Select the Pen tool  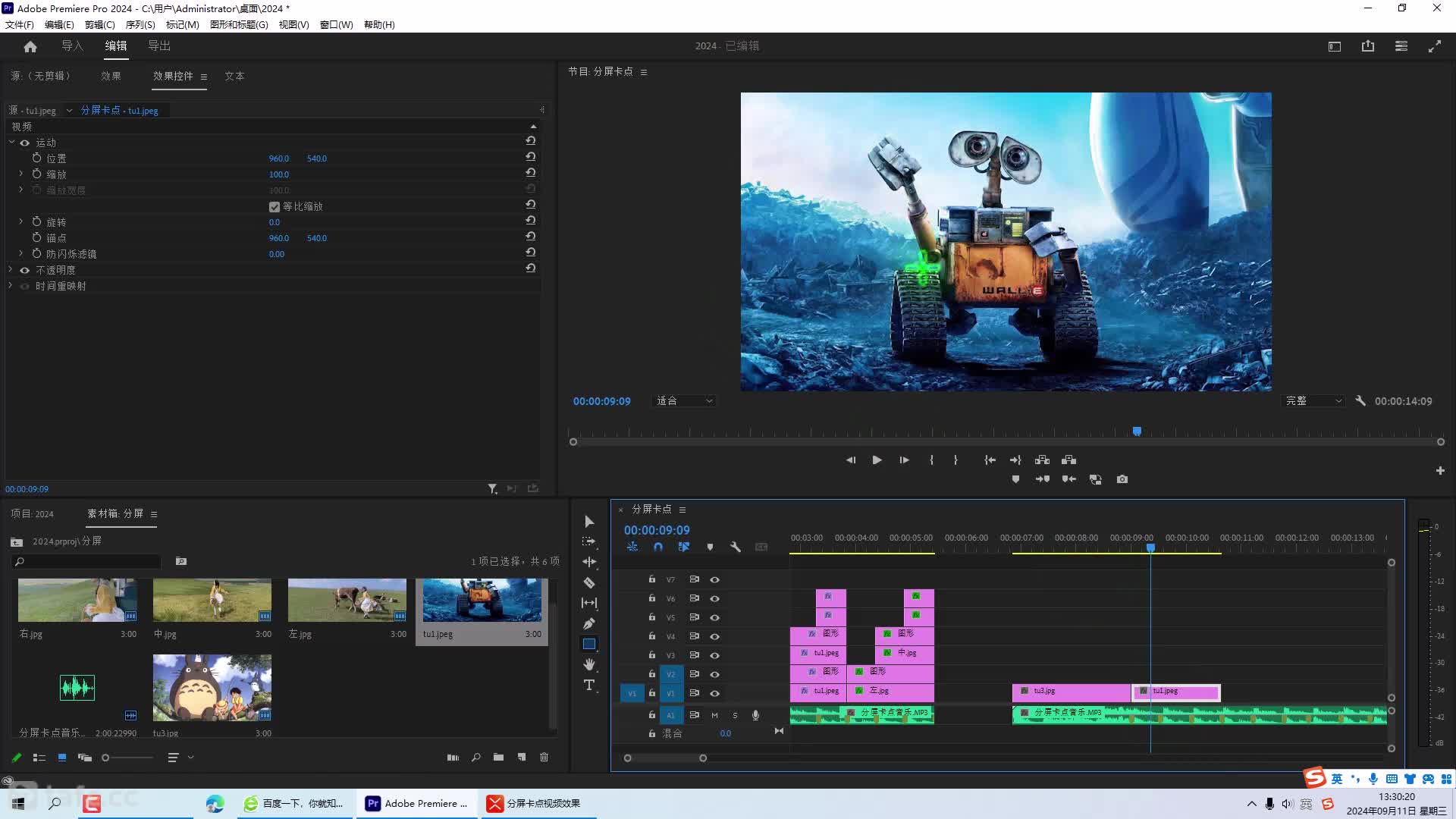click(589, 623)
